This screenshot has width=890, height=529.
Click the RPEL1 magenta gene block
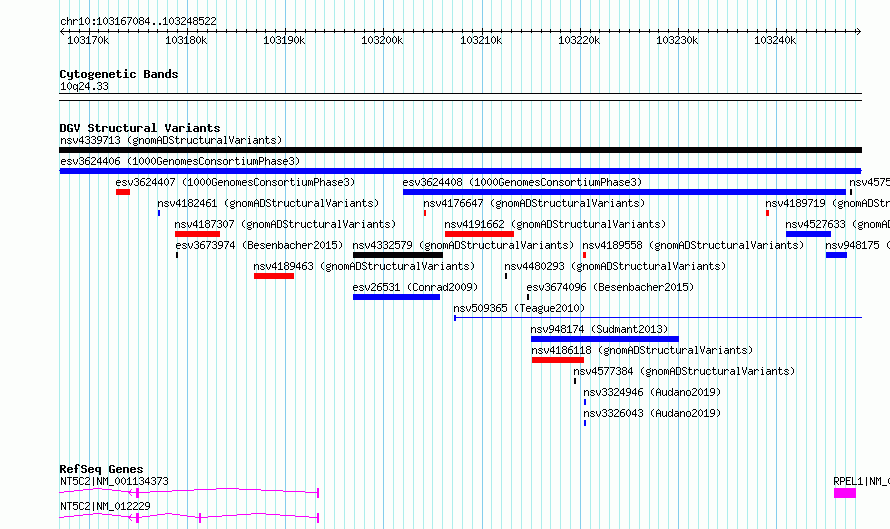click(845, 493)
